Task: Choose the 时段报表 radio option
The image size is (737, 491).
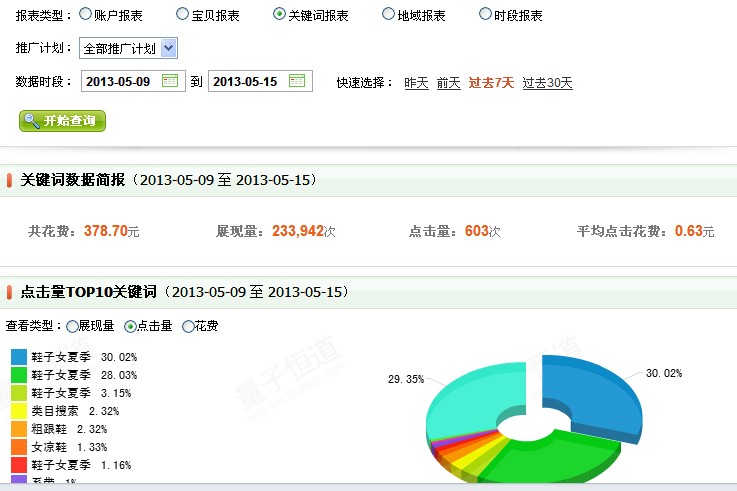Action: click(x=485, y=15)
